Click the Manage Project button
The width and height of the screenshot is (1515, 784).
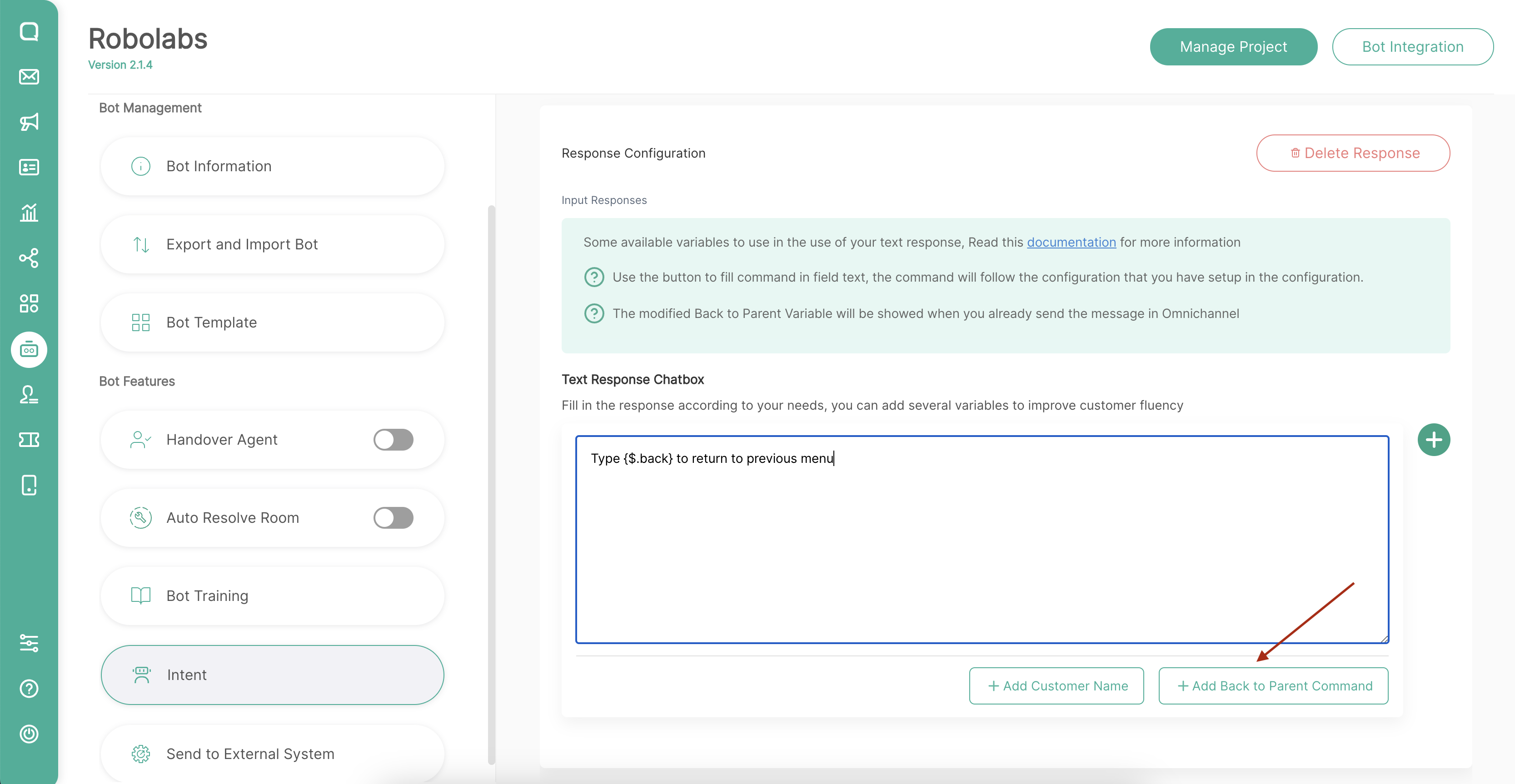(x=1233, y=46)
